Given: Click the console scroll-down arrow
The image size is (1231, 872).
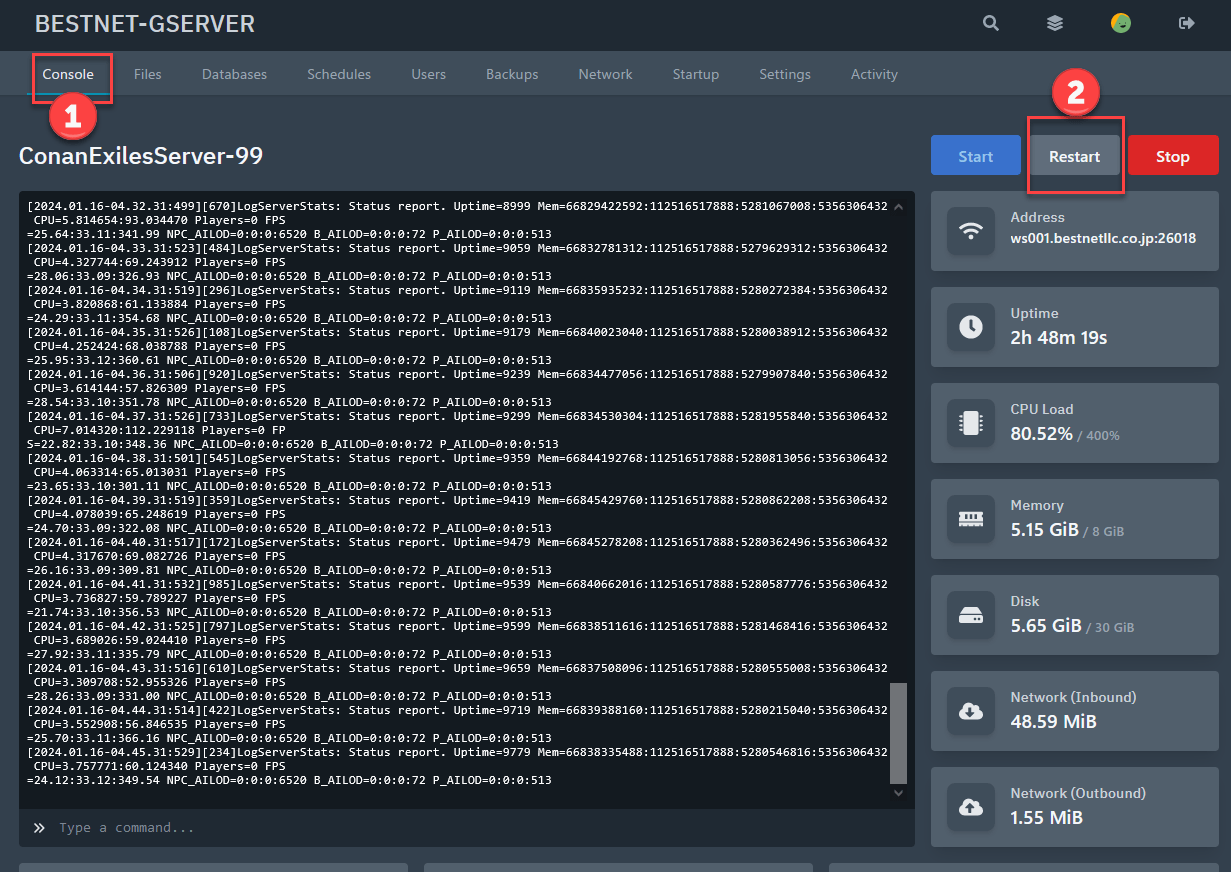Looking at the screenshot, I should point(898,793).
